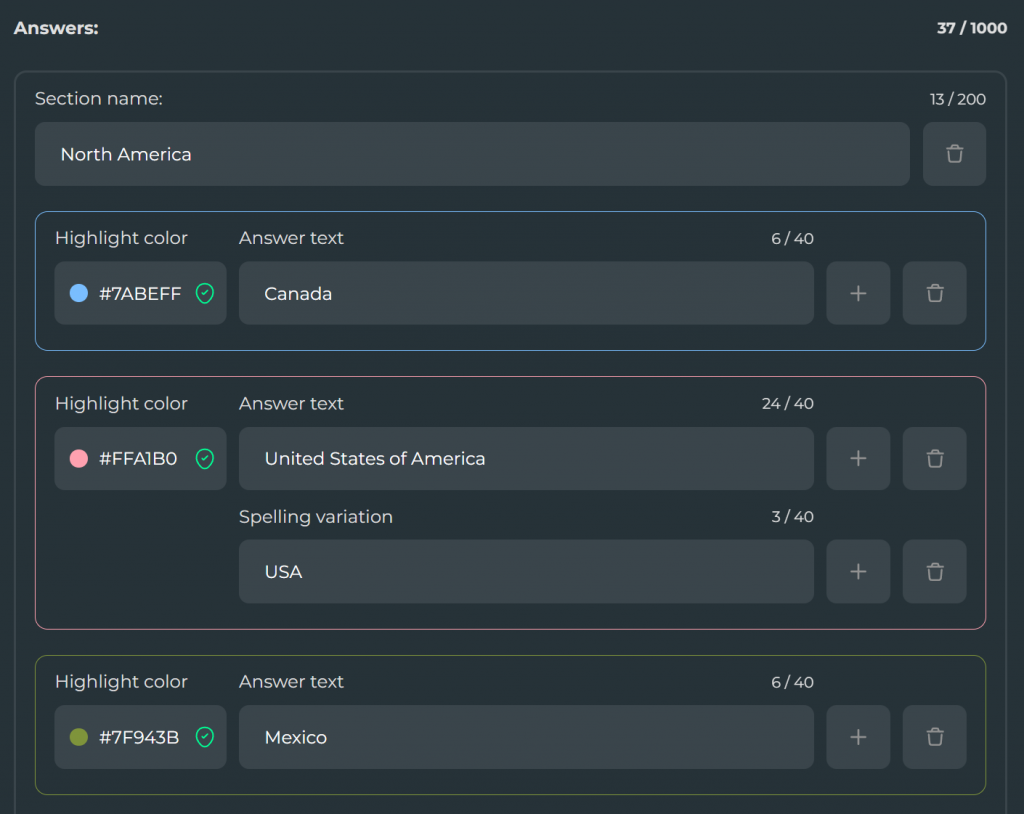This screenshot has width=1024, height=814.
Task: Click the shield check icon beside #7F943B
Action: (204, 737)
